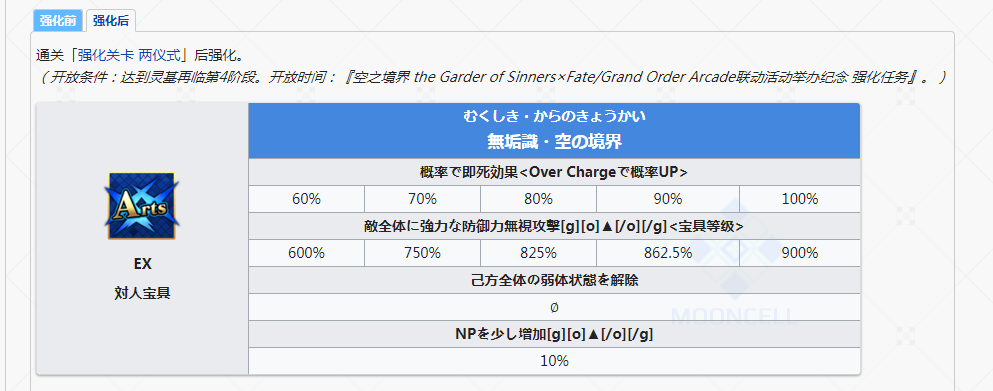Image resolution: width=993 pixels, height=391 pixels.
Task: Select the 70% probability cell
Action: tap(422, 199)
